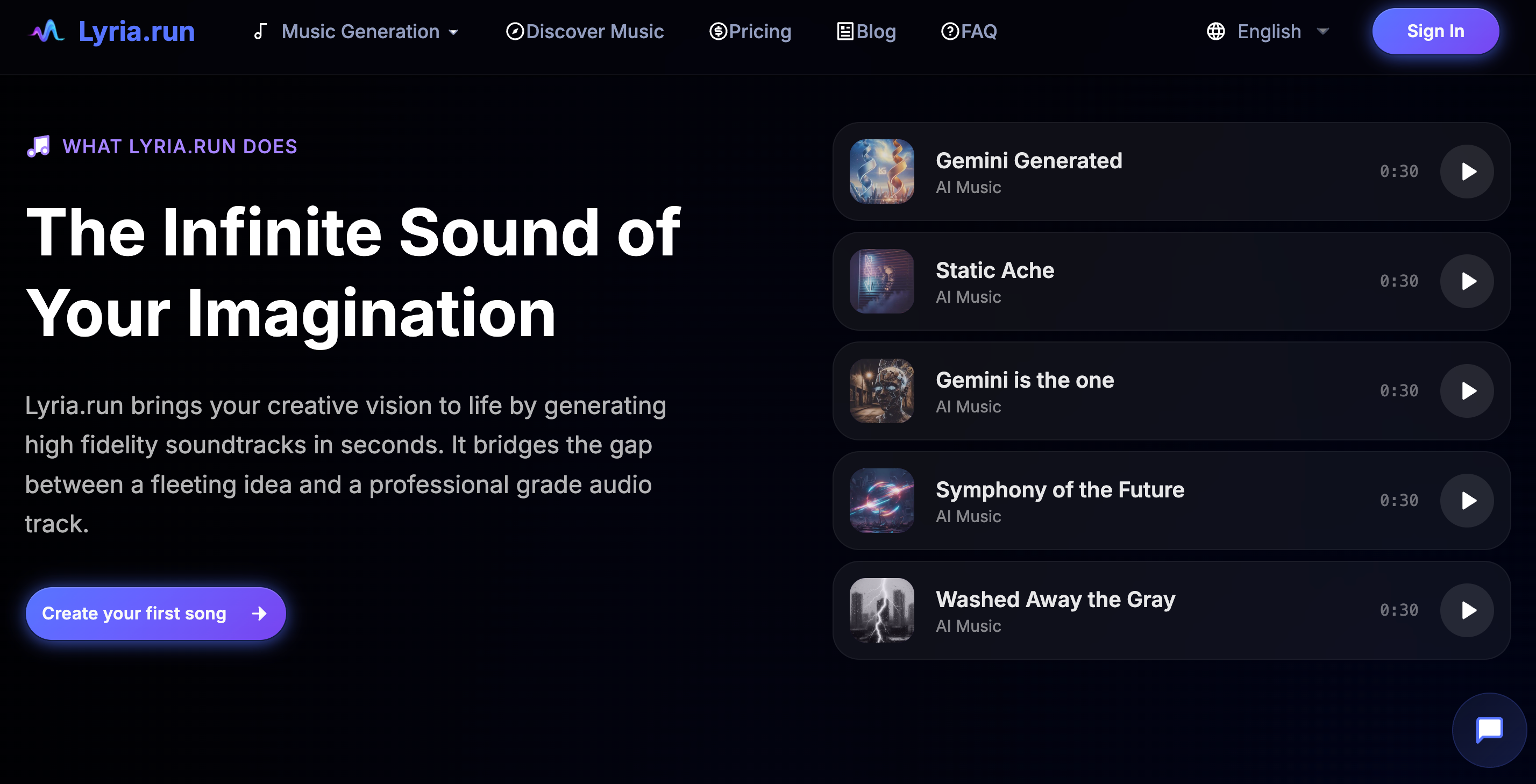Play the Gemini Generated track
The image size is (1536, 784).
[x=1467, y=172]
